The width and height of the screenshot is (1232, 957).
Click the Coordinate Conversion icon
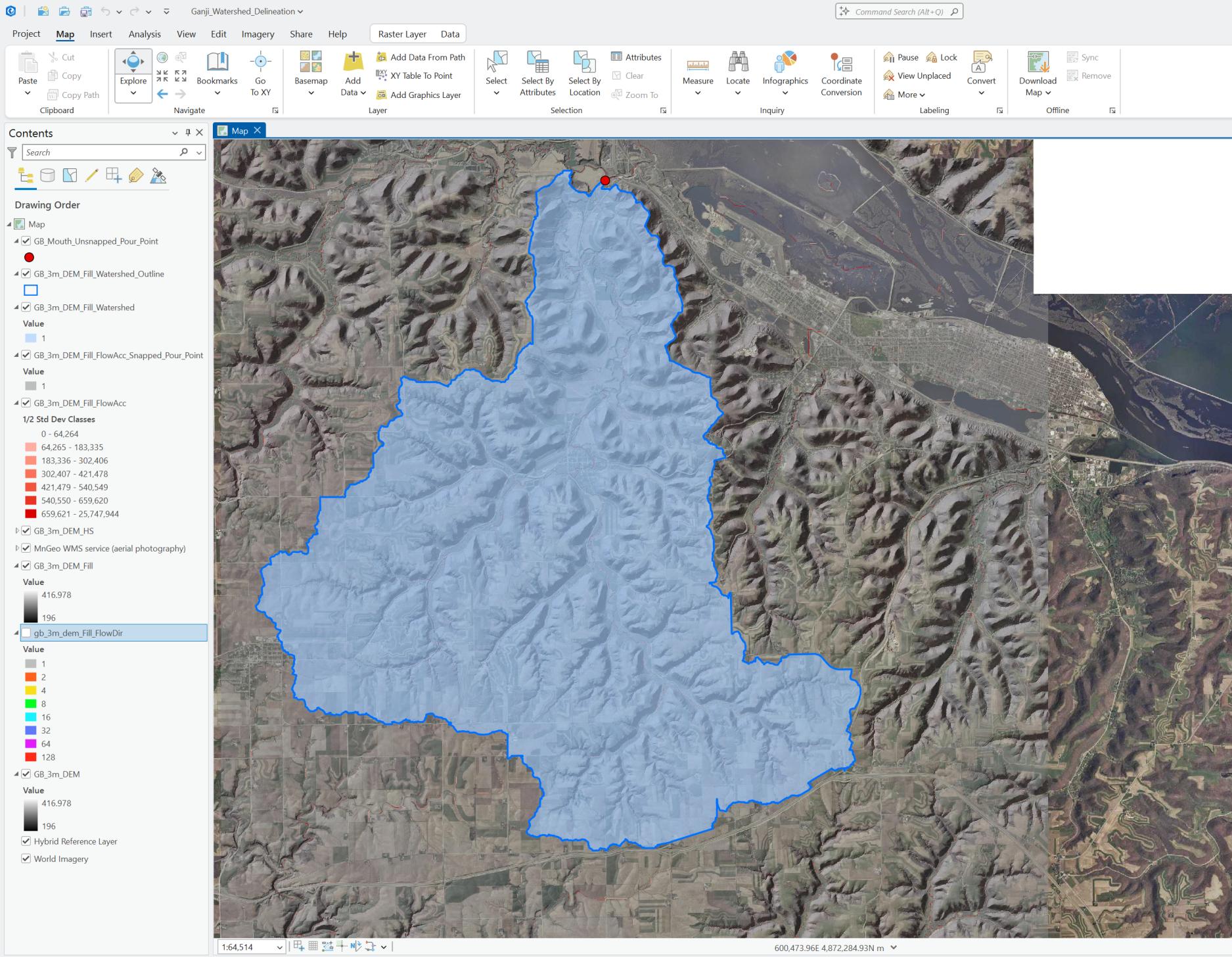pyautogui.click(x=840, y=64)
